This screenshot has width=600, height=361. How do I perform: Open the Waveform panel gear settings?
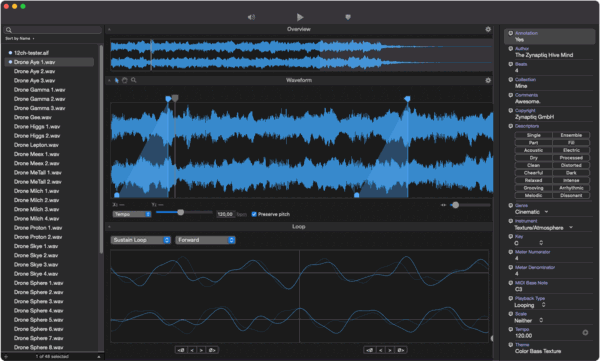point(488,80)
